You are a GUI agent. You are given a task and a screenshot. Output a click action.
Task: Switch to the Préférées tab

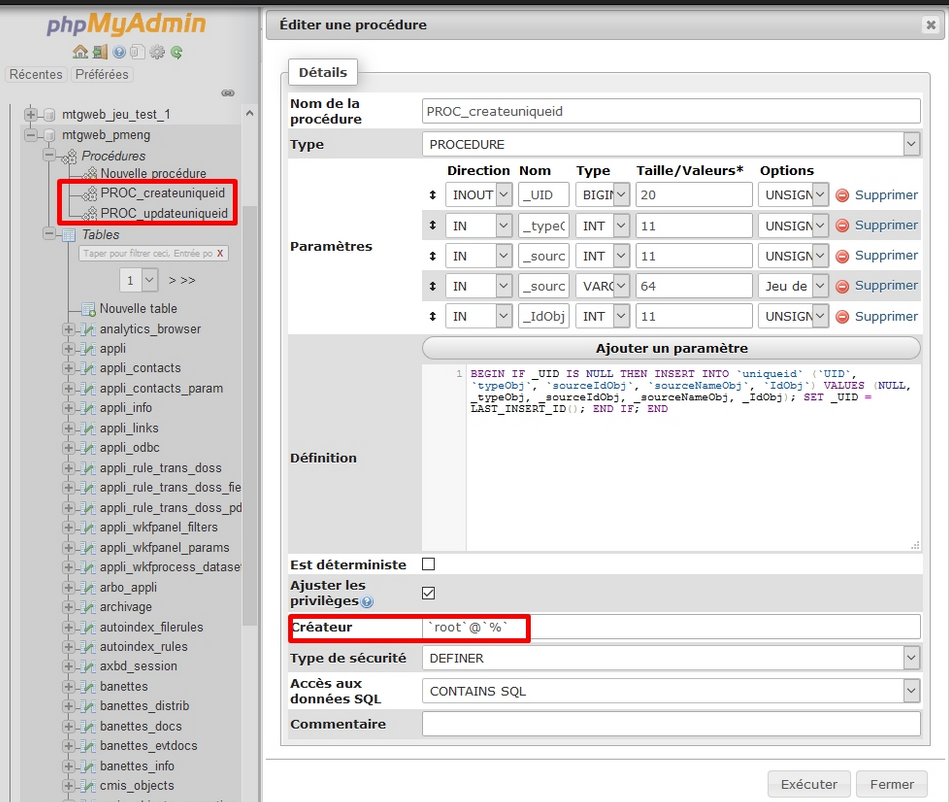(102, 75)
